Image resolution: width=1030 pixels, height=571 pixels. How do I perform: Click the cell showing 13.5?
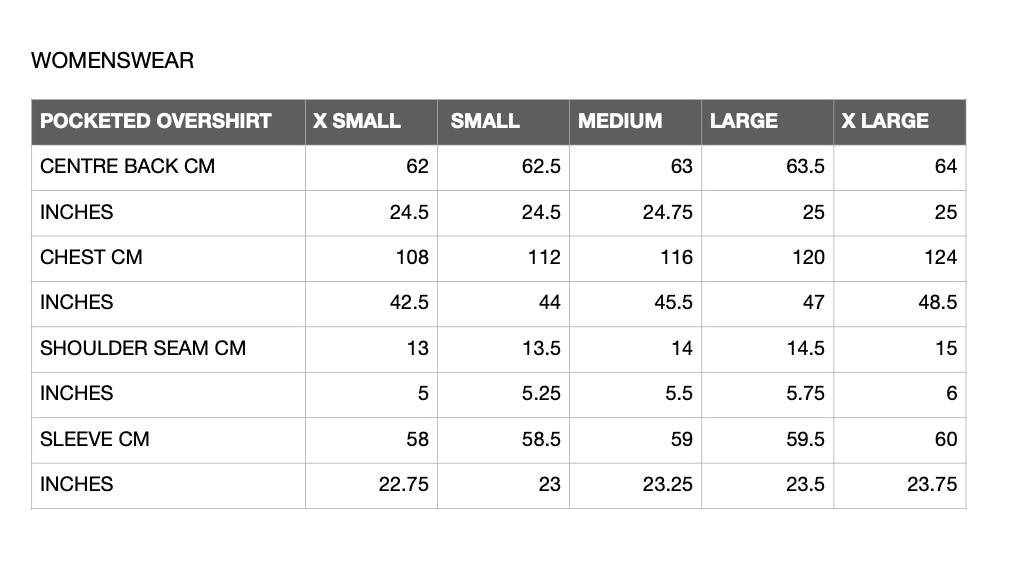point(503,349)
